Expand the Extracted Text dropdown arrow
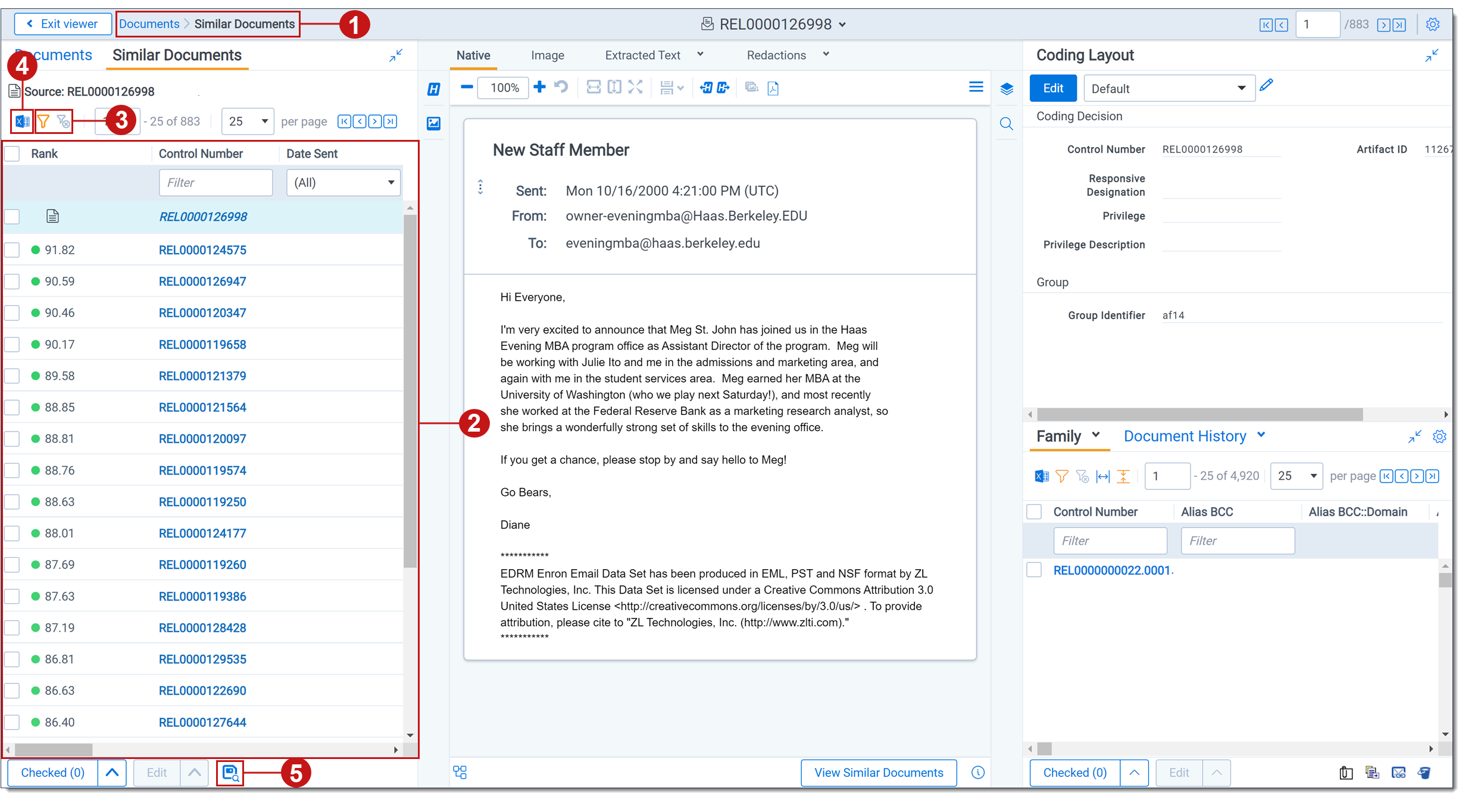The image size is (1462, 812). pyautogui.click(x=701, y=55)
